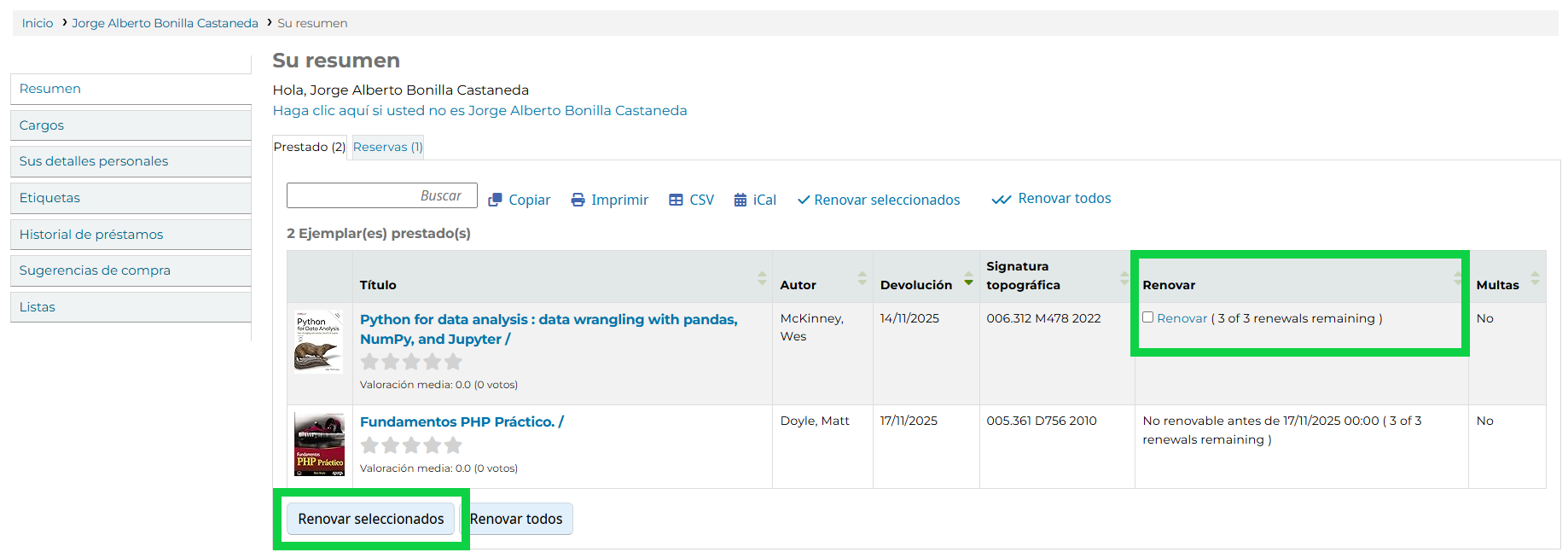Sort table by Título column arrows
Screen dimensions: 1568x558
point(761,278)
